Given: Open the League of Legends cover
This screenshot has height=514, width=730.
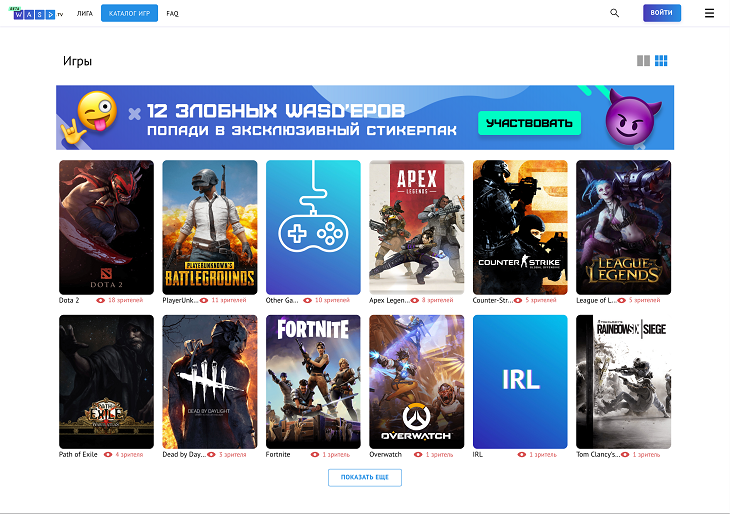Looking at the screenshot, I should click(623, 227).
